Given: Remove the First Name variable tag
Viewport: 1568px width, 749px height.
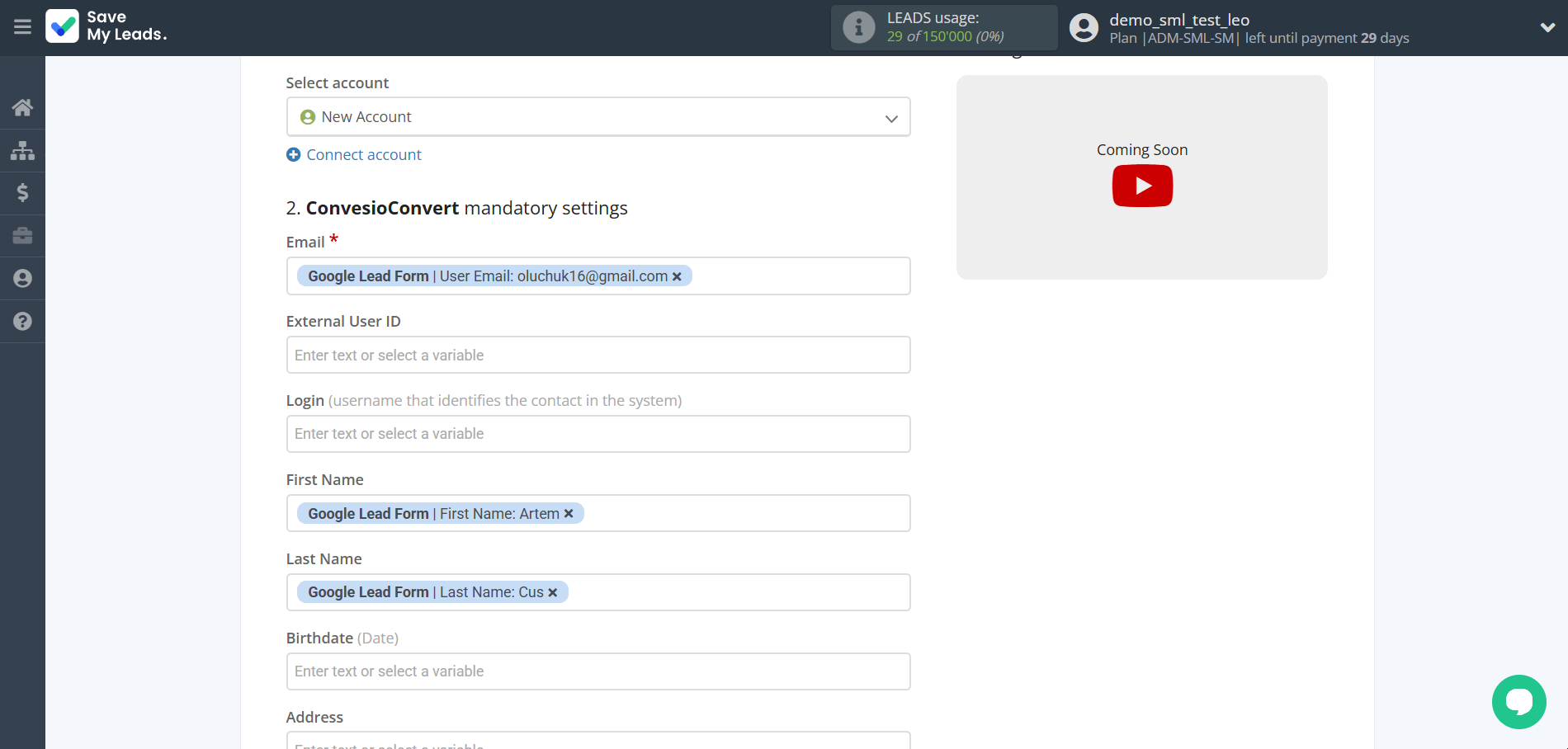Looking at the screenshot, I should (569, 514).
